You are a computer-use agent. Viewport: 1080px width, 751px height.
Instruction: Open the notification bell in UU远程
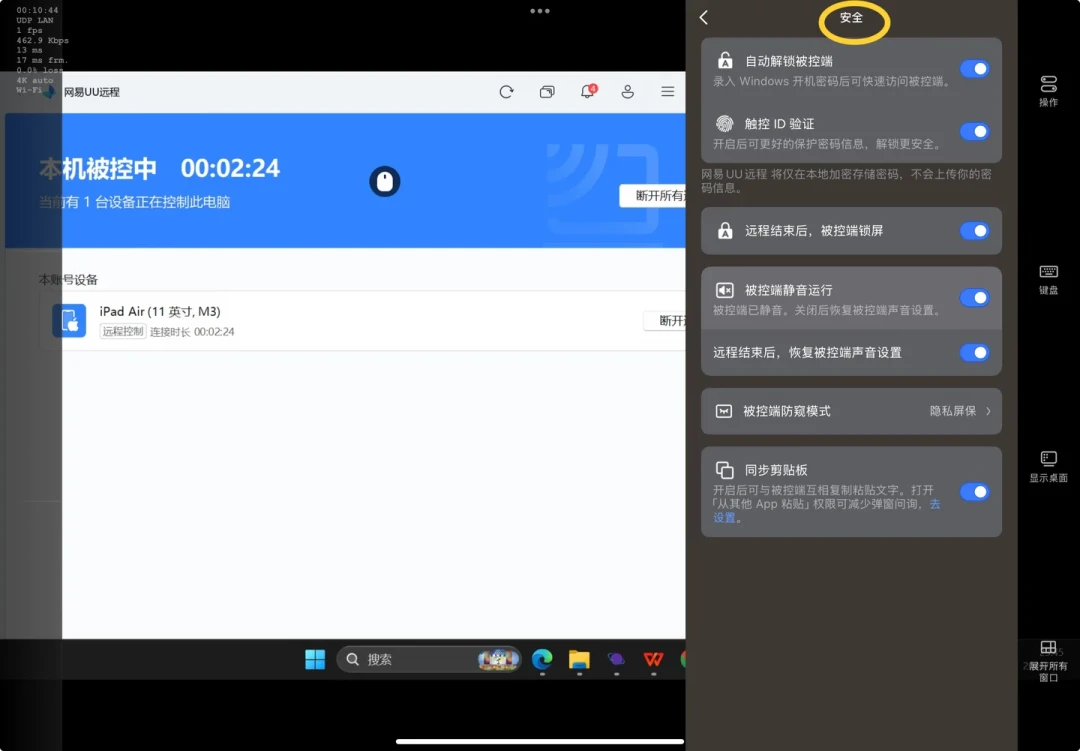pos(588,92)
